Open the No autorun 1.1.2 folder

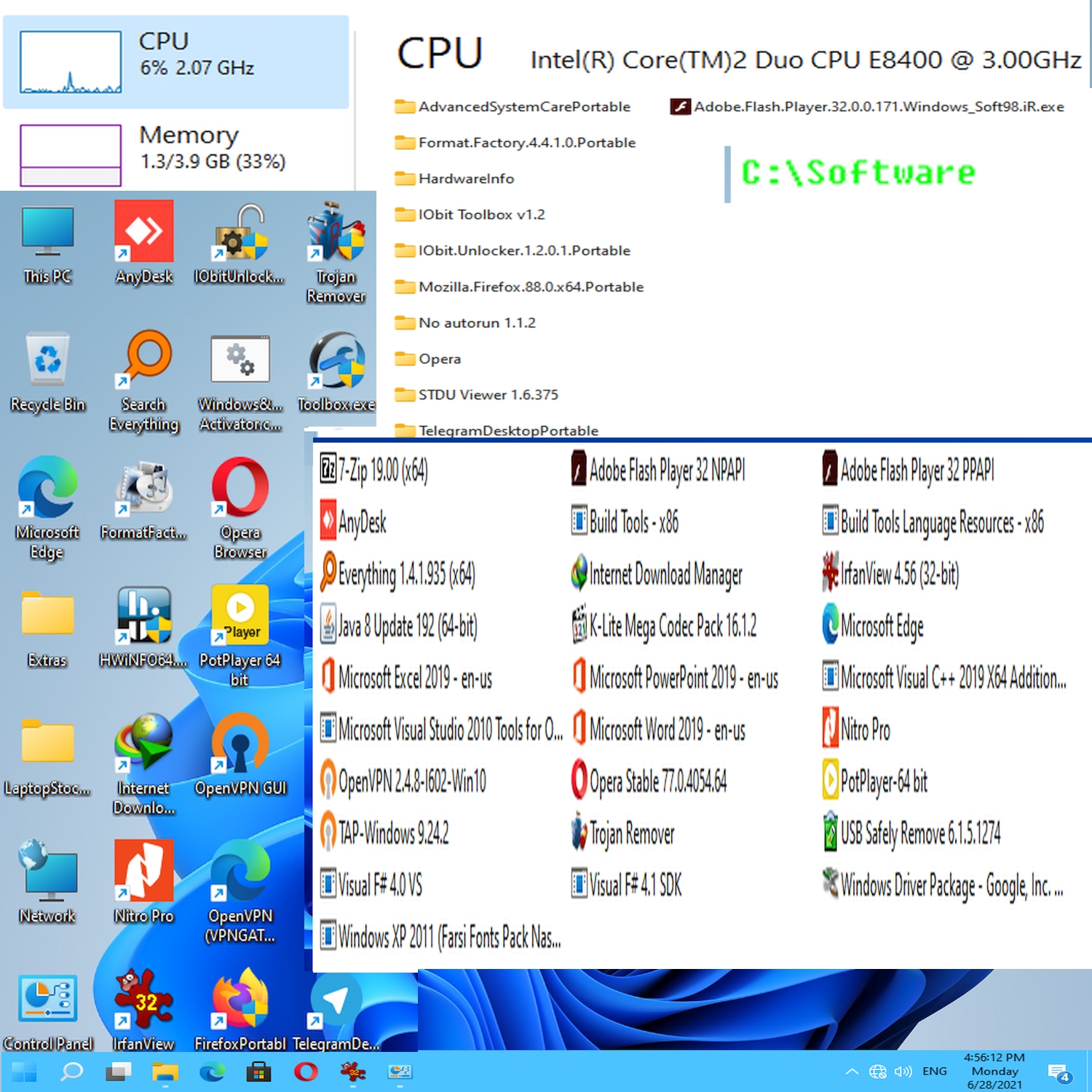click(x=465, y=323)
